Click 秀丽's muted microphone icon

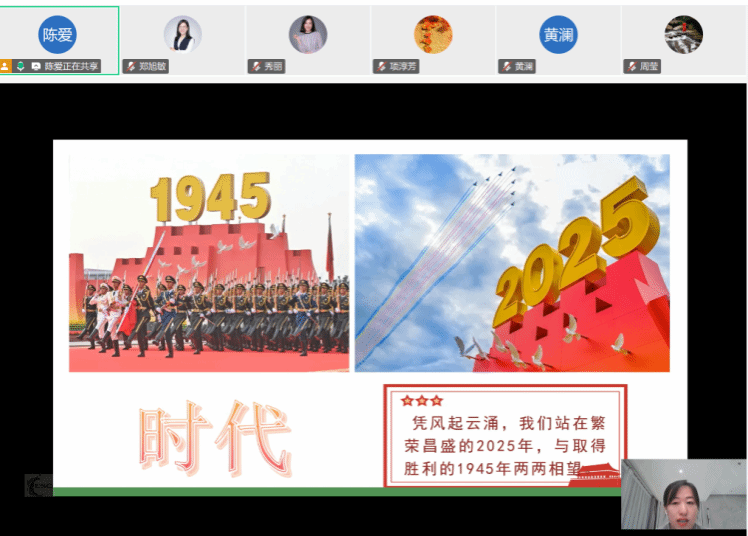click(256, 67)
